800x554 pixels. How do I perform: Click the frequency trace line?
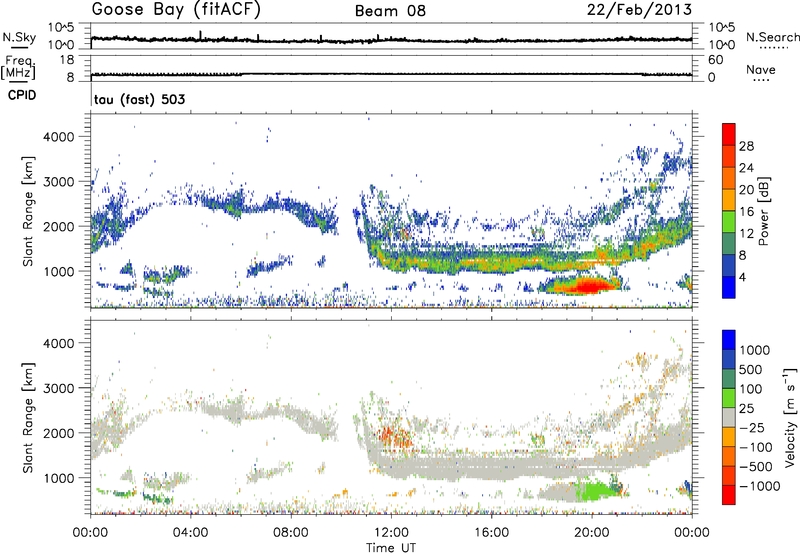click(x=391, y=74)
